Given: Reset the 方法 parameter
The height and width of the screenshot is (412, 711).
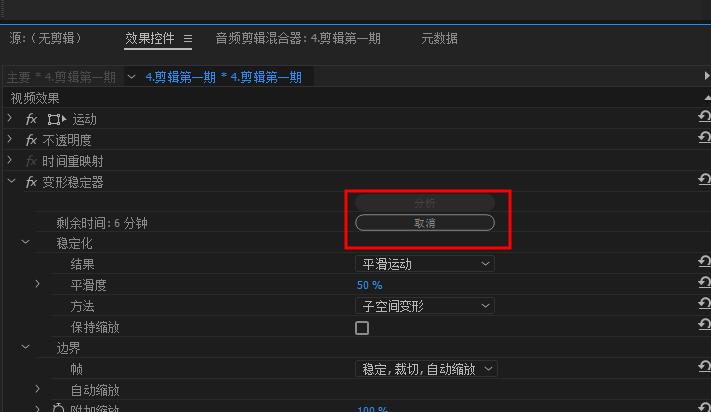Looking at the screenshot, I should click(x=704, y=303).
